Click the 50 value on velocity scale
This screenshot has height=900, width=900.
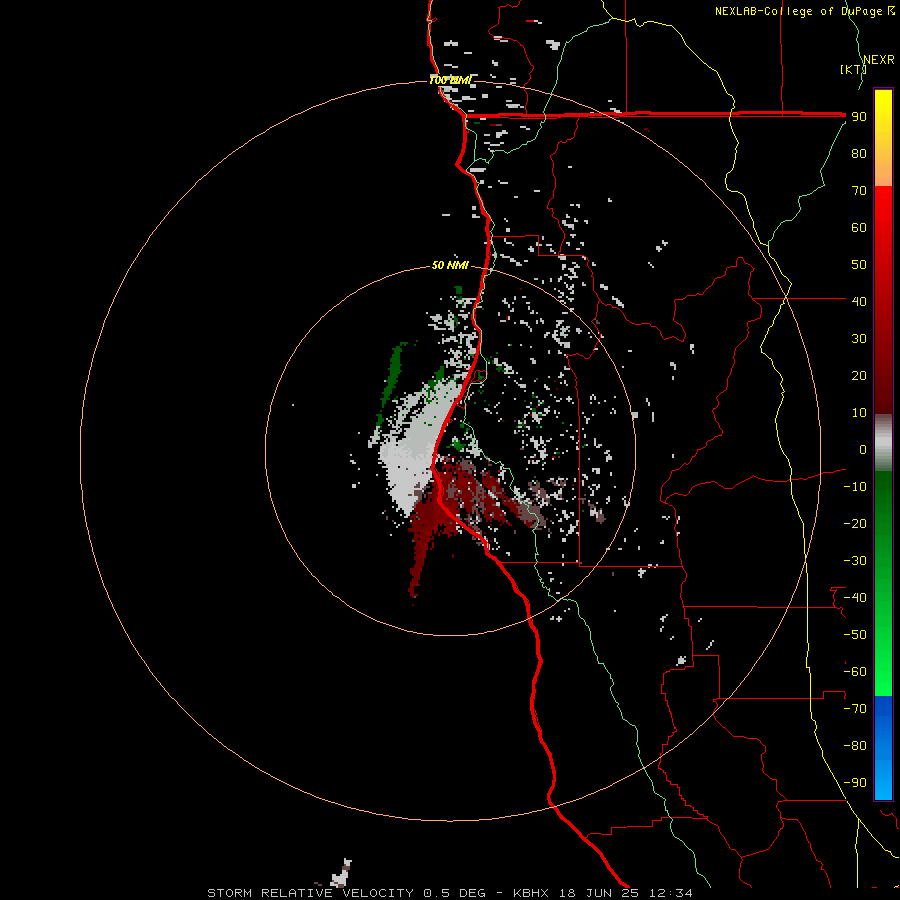coord(859,265)
